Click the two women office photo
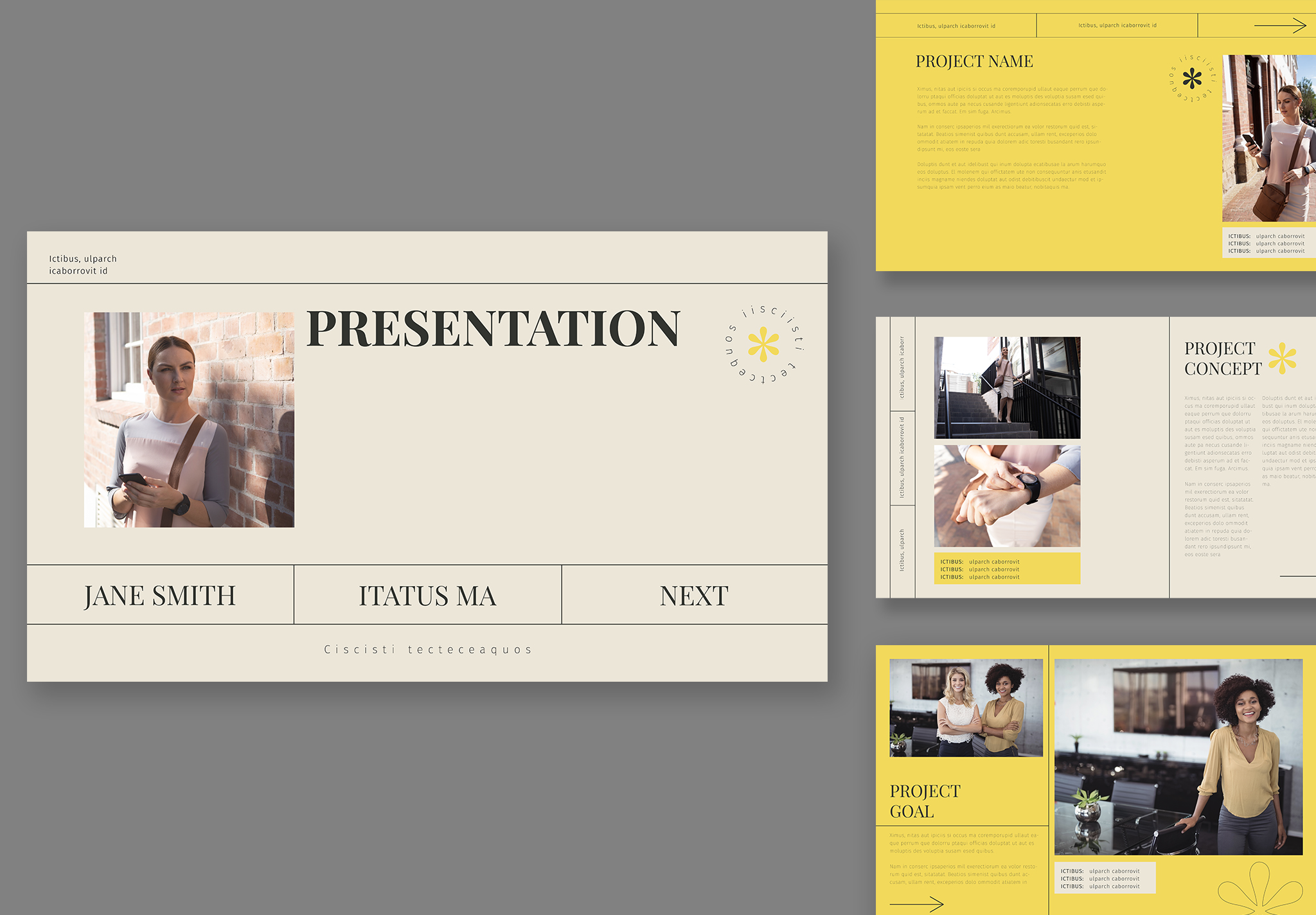 (x=966, y=707)
